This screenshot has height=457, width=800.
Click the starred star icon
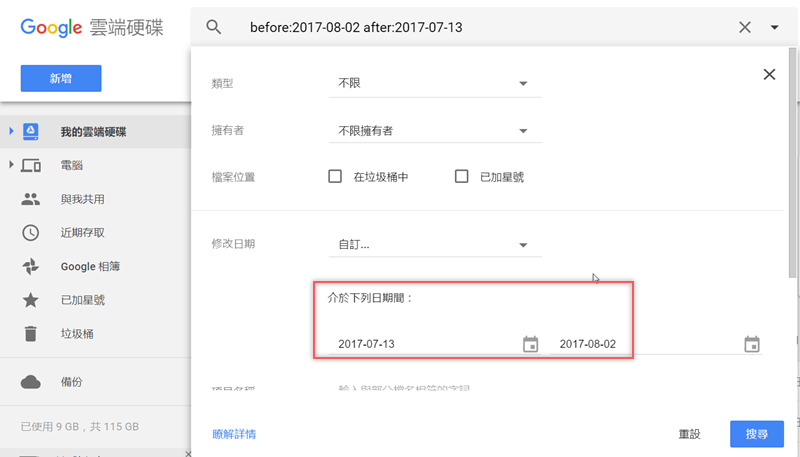pyautogui.click(x=31, y=300)
